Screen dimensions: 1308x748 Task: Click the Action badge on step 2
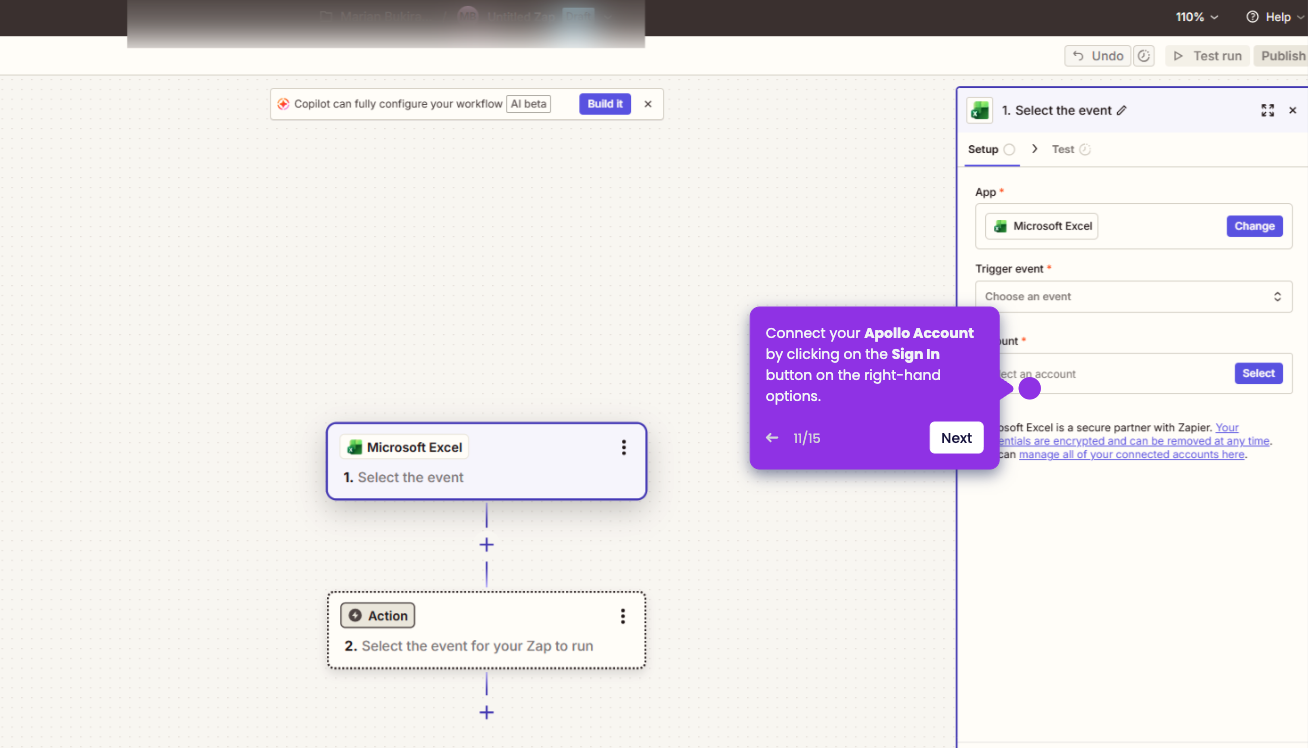[x=378, y=616]
